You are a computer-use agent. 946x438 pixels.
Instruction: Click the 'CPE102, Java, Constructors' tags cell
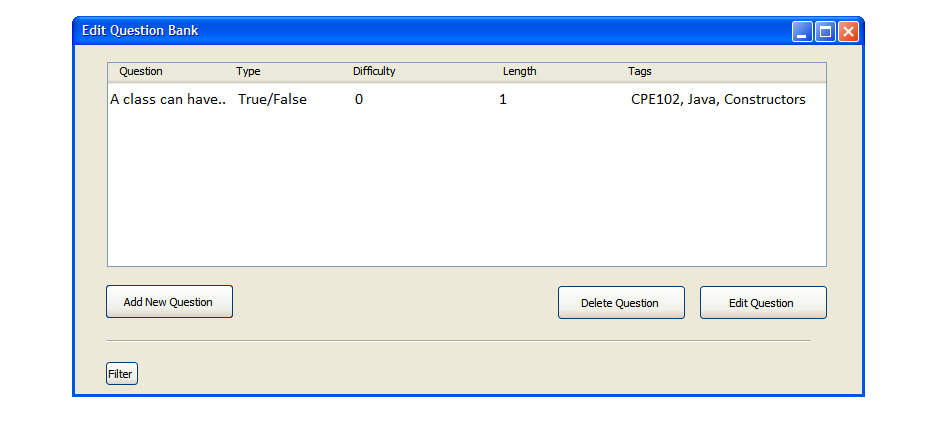click(718, 100)
